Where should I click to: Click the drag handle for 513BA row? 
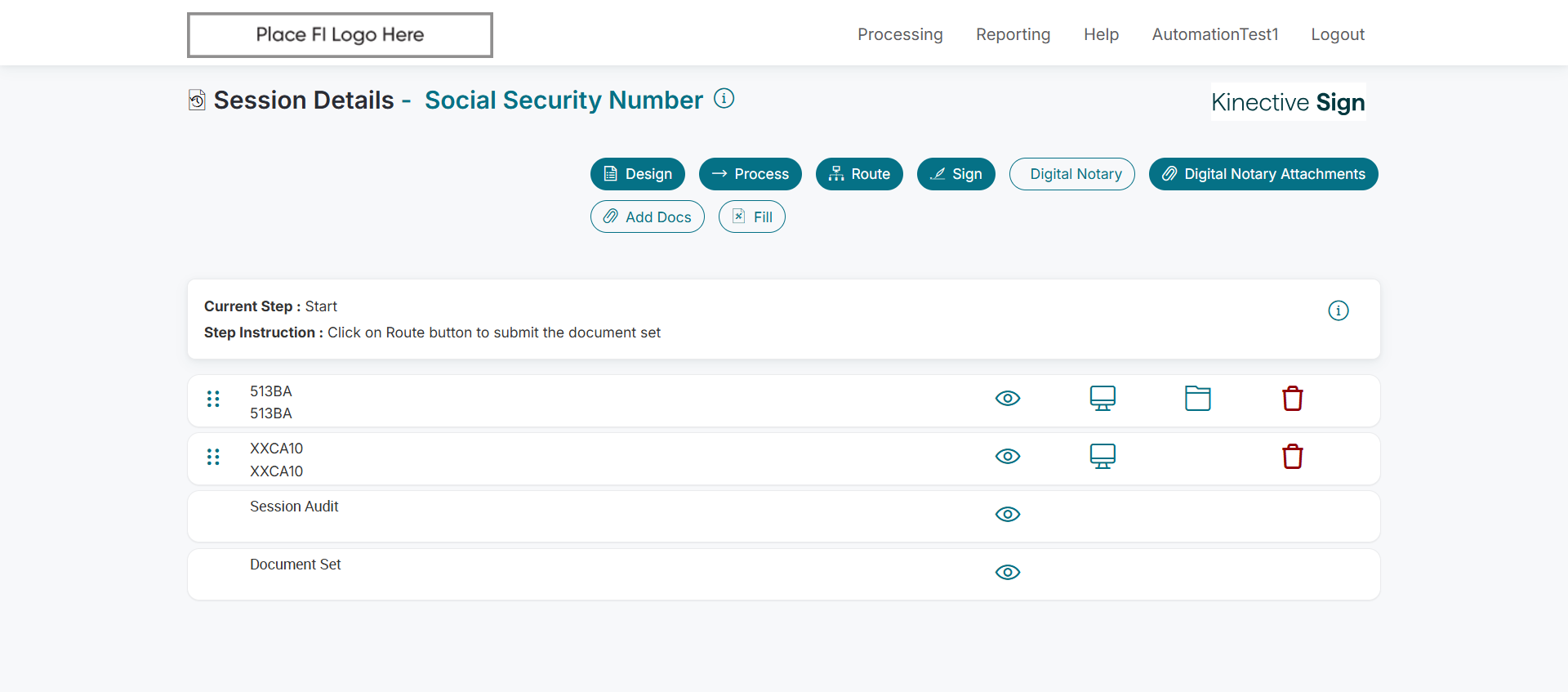pyautogui.click(x=213, y=399)
